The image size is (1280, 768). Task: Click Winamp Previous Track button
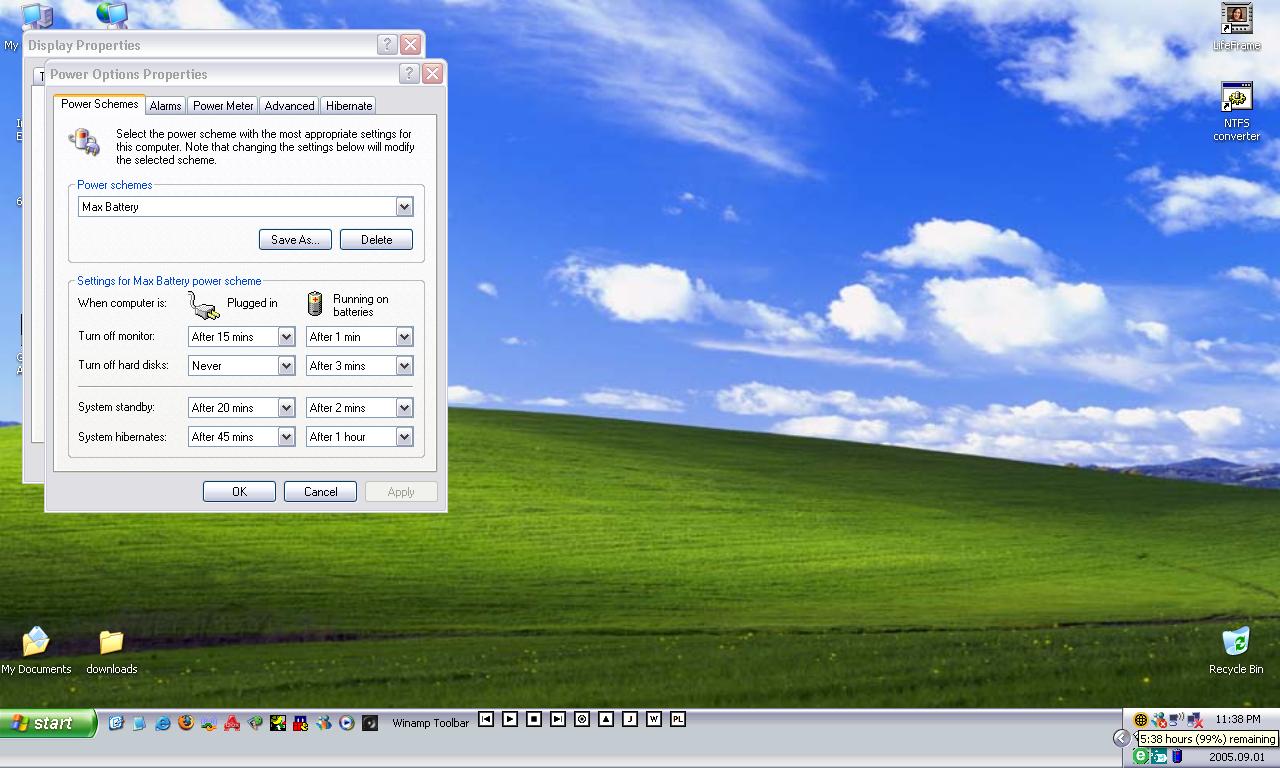[x=486, y=719]
